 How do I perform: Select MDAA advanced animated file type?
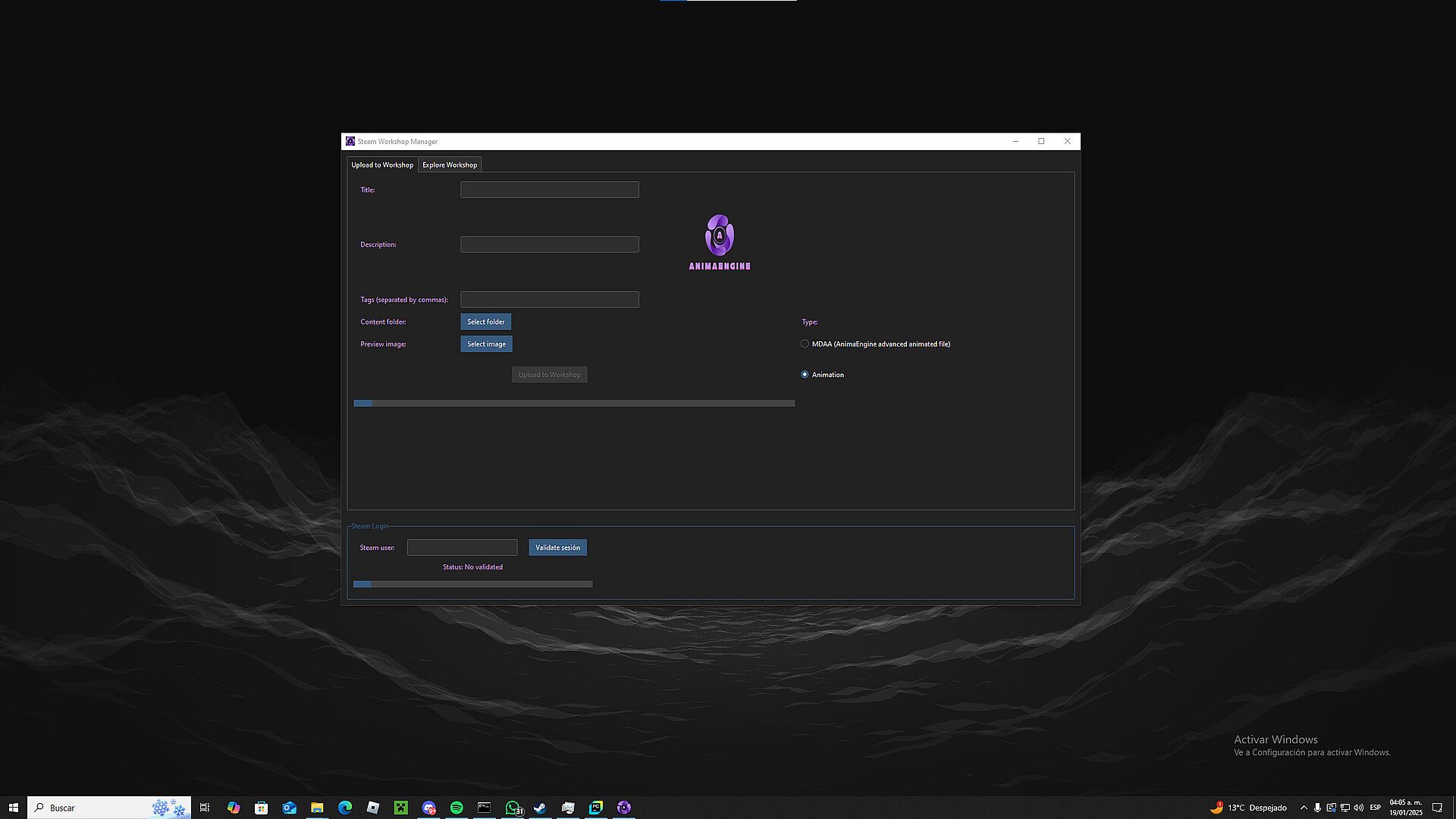point(805,344)
